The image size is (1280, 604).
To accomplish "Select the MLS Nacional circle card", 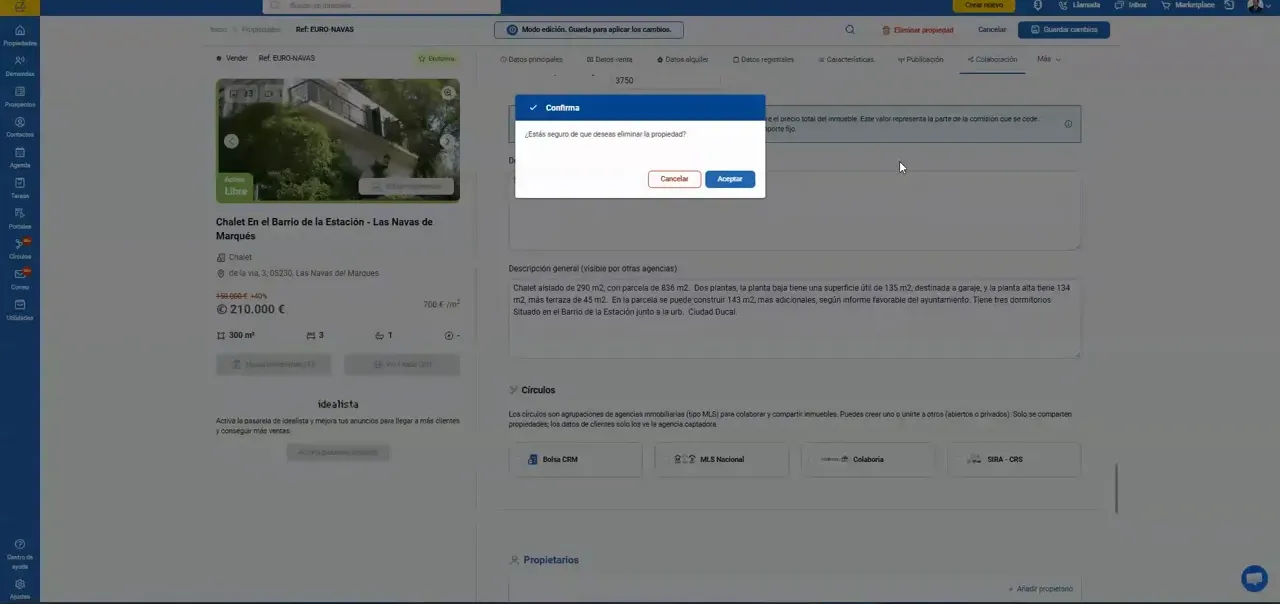I will pos(722,459).
